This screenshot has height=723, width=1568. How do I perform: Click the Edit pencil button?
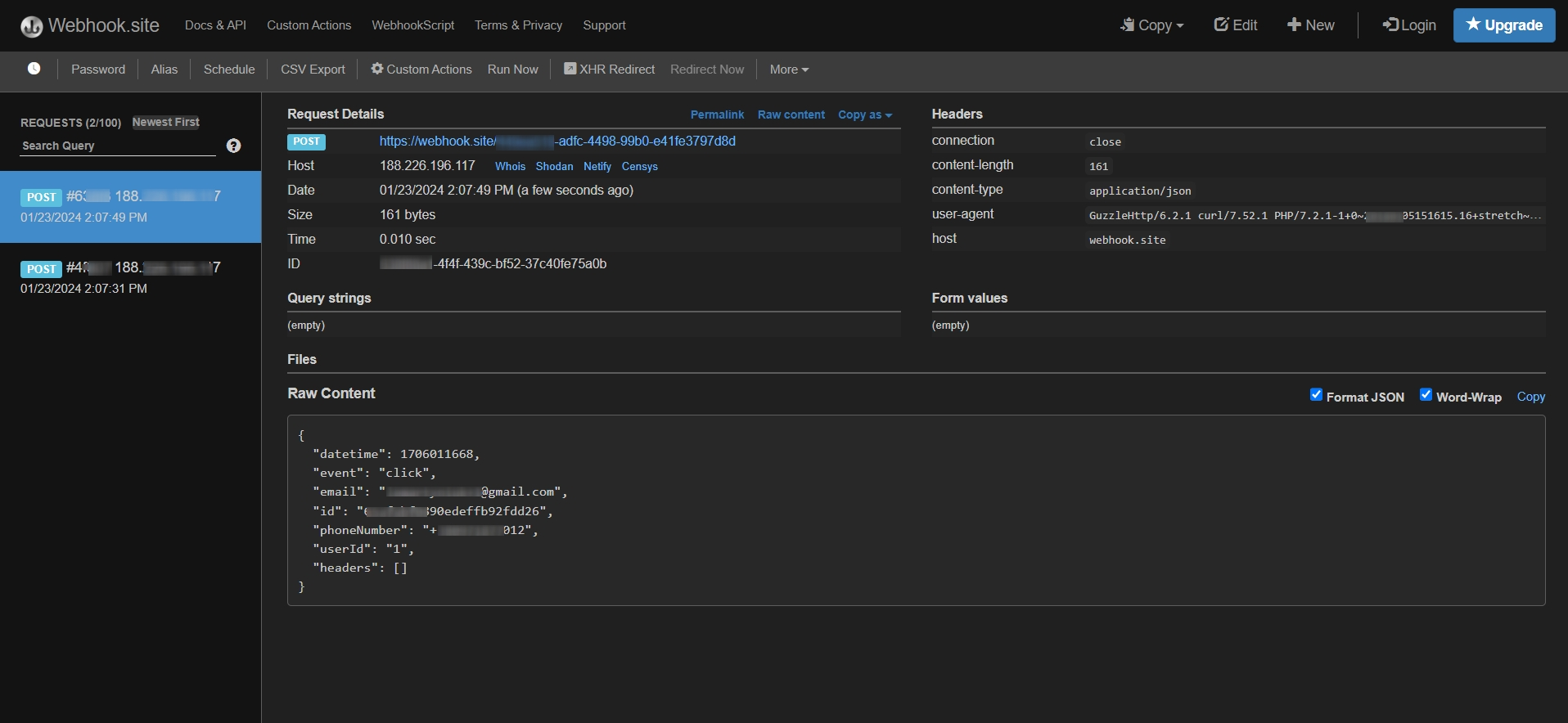tap(1235, 25)
